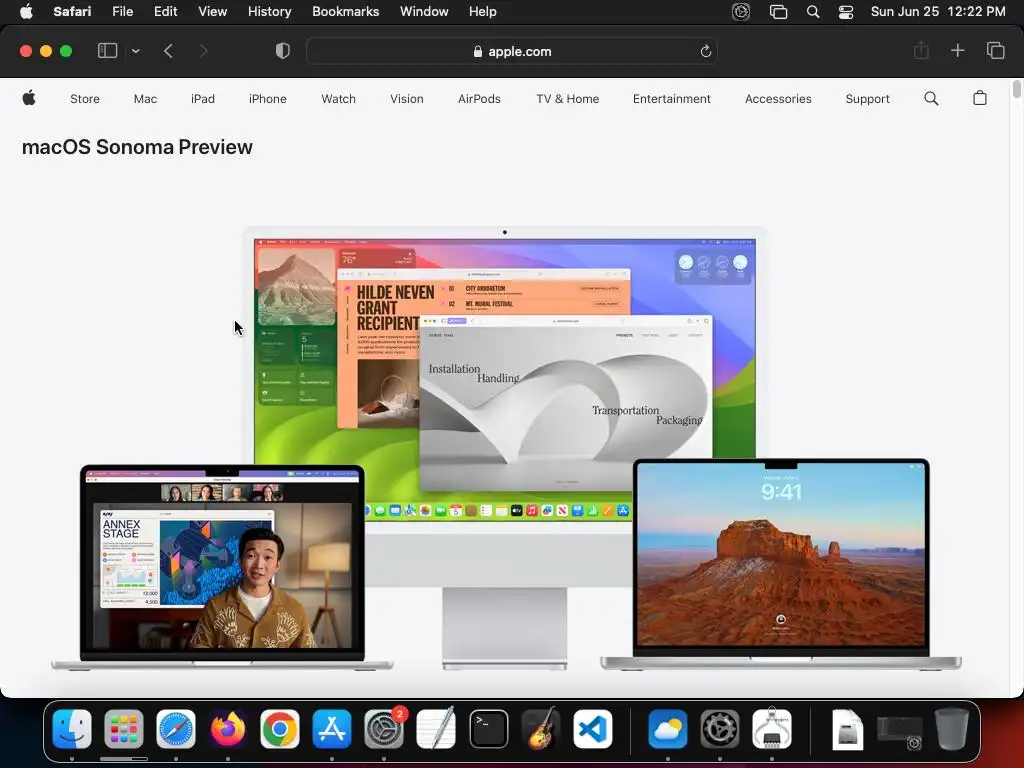Click the screen mirroring menu bar icon
This screenshot has width=1024, height=768.
(x=778, y=12)
